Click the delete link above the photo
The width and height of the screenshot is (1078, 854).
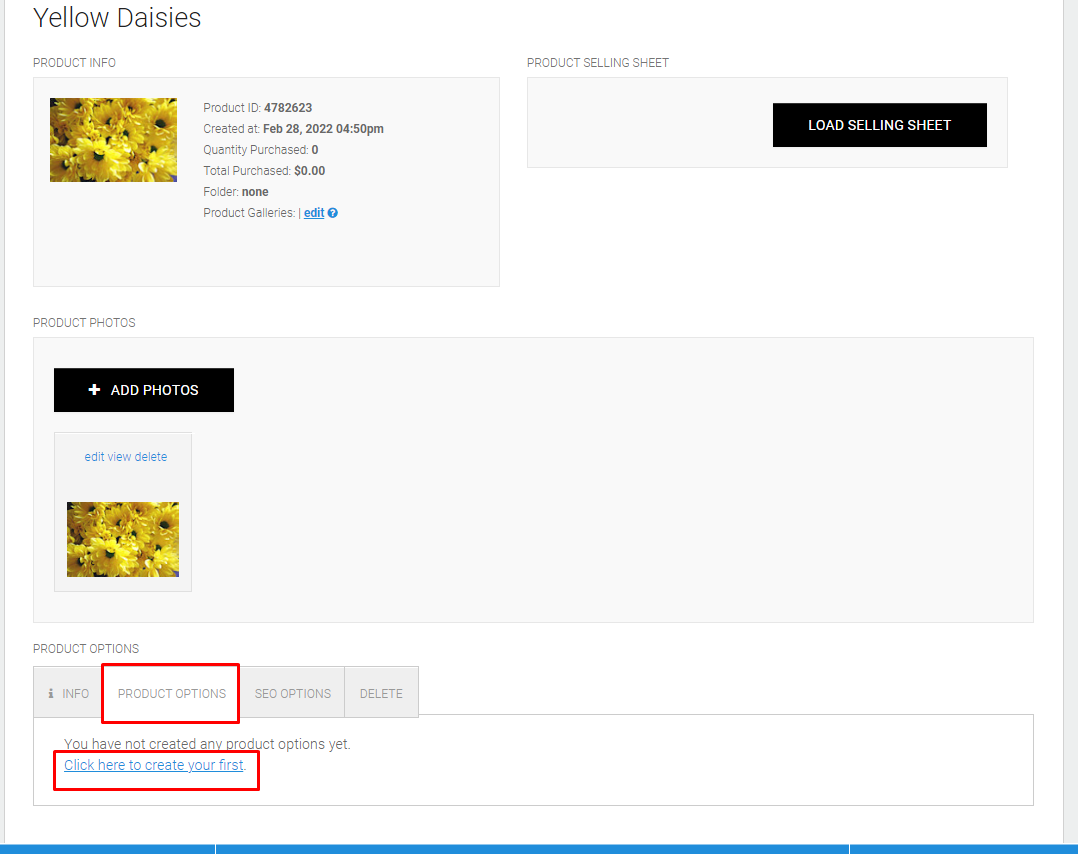(x=151, y=457)
